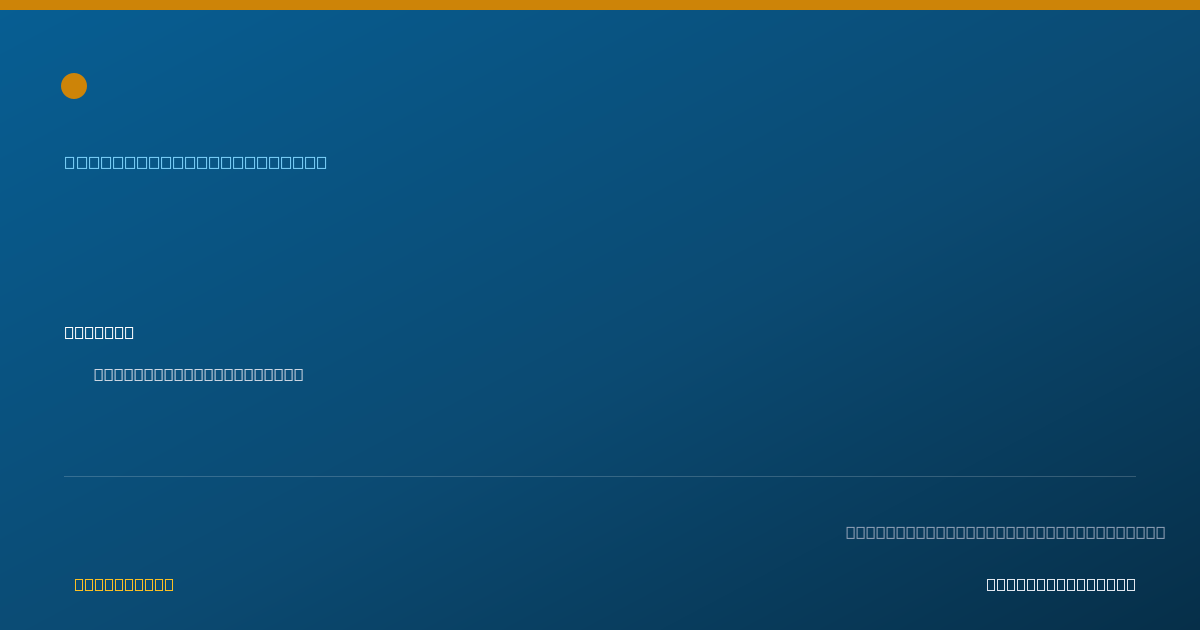
Task: Click the orange dot above the blue text
Action: coord(74,86)
